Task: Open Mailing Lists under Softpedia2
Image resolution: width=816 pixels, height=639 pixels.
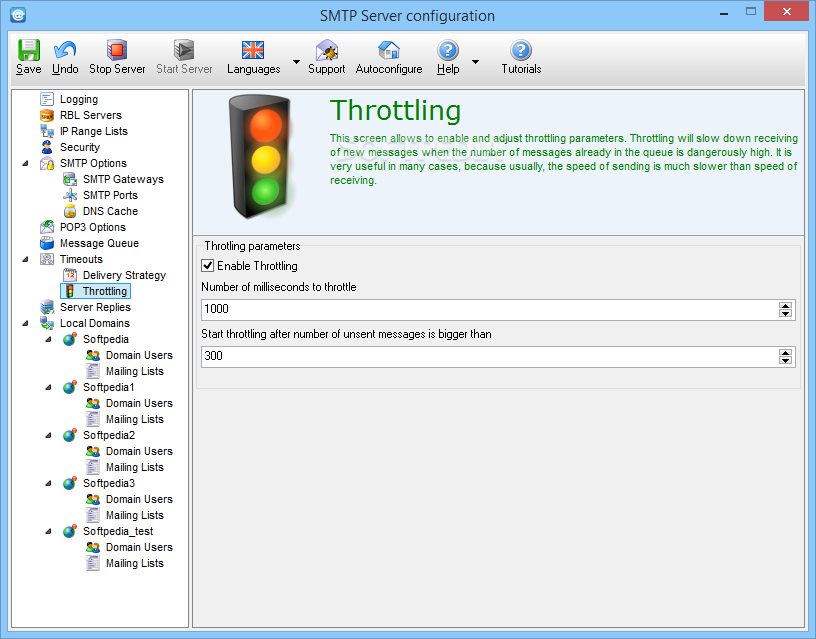Action: 135,467
